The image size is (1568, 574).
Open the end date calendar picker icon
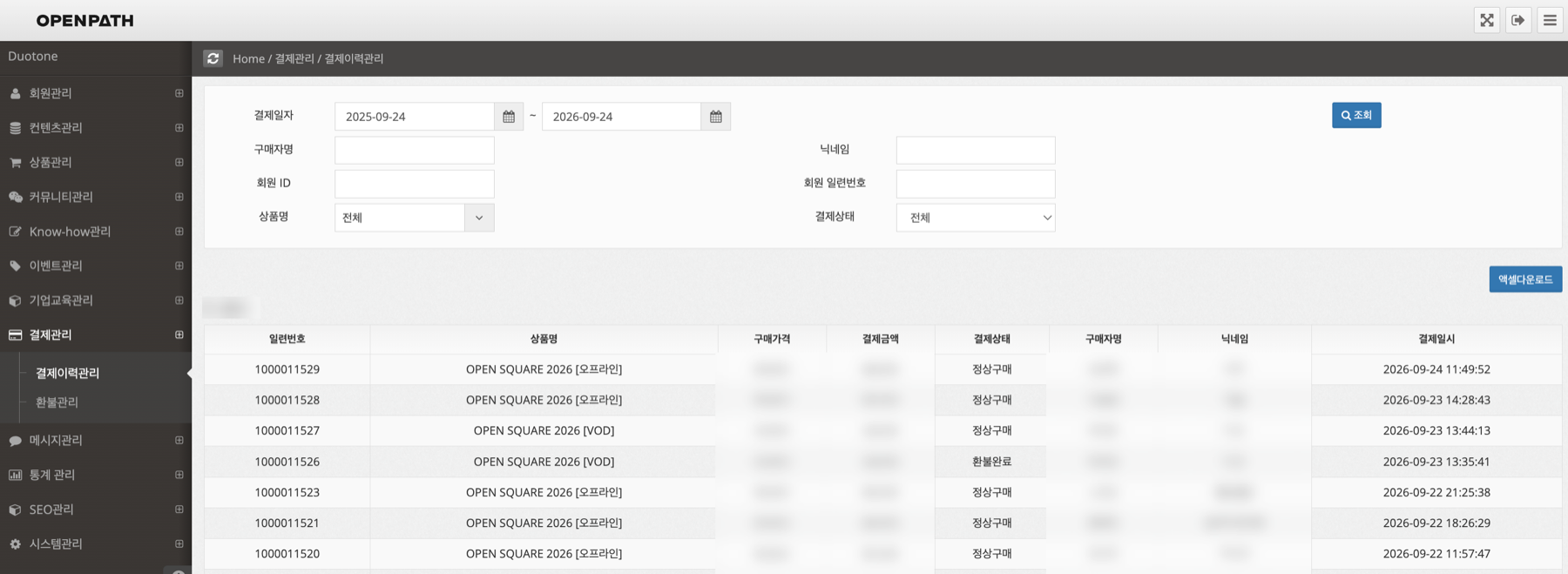tap(716, 117)
